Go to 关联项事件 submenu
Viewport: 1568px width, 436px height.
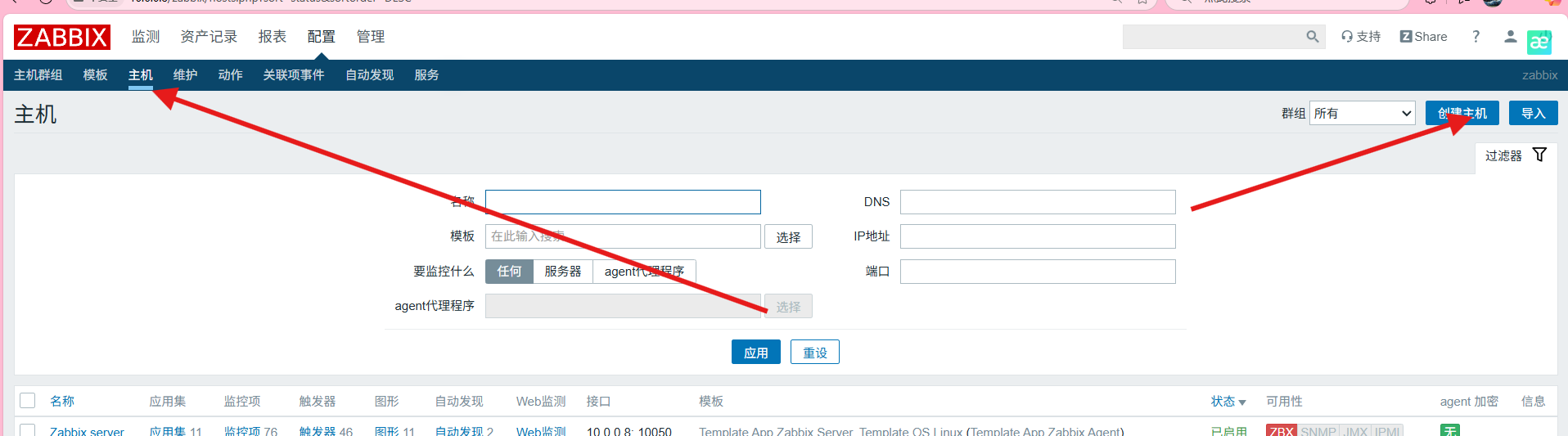click(294, 75)
